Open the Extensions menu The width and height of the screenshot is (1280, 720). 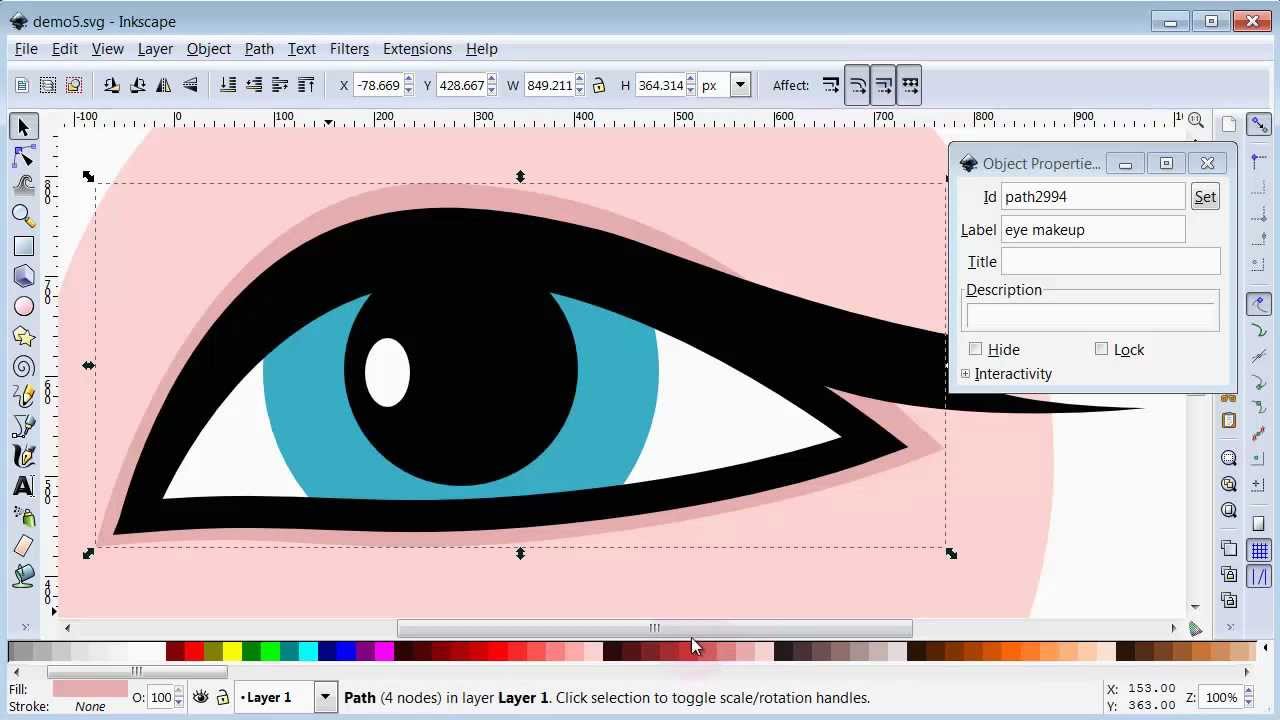417,48
